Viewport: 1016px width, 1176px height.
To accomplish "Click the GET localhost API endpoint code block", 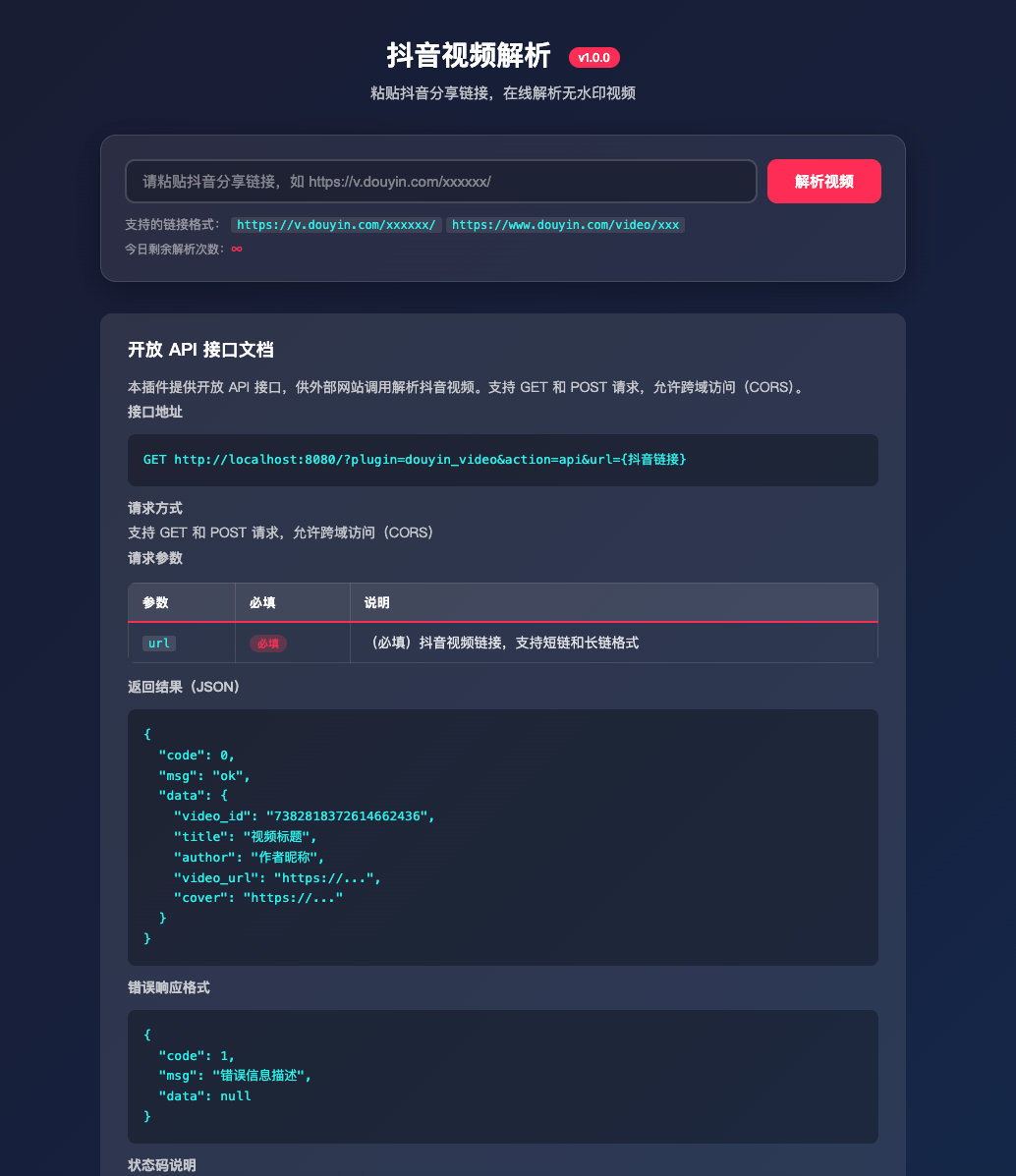I will [x=503, y=460].
